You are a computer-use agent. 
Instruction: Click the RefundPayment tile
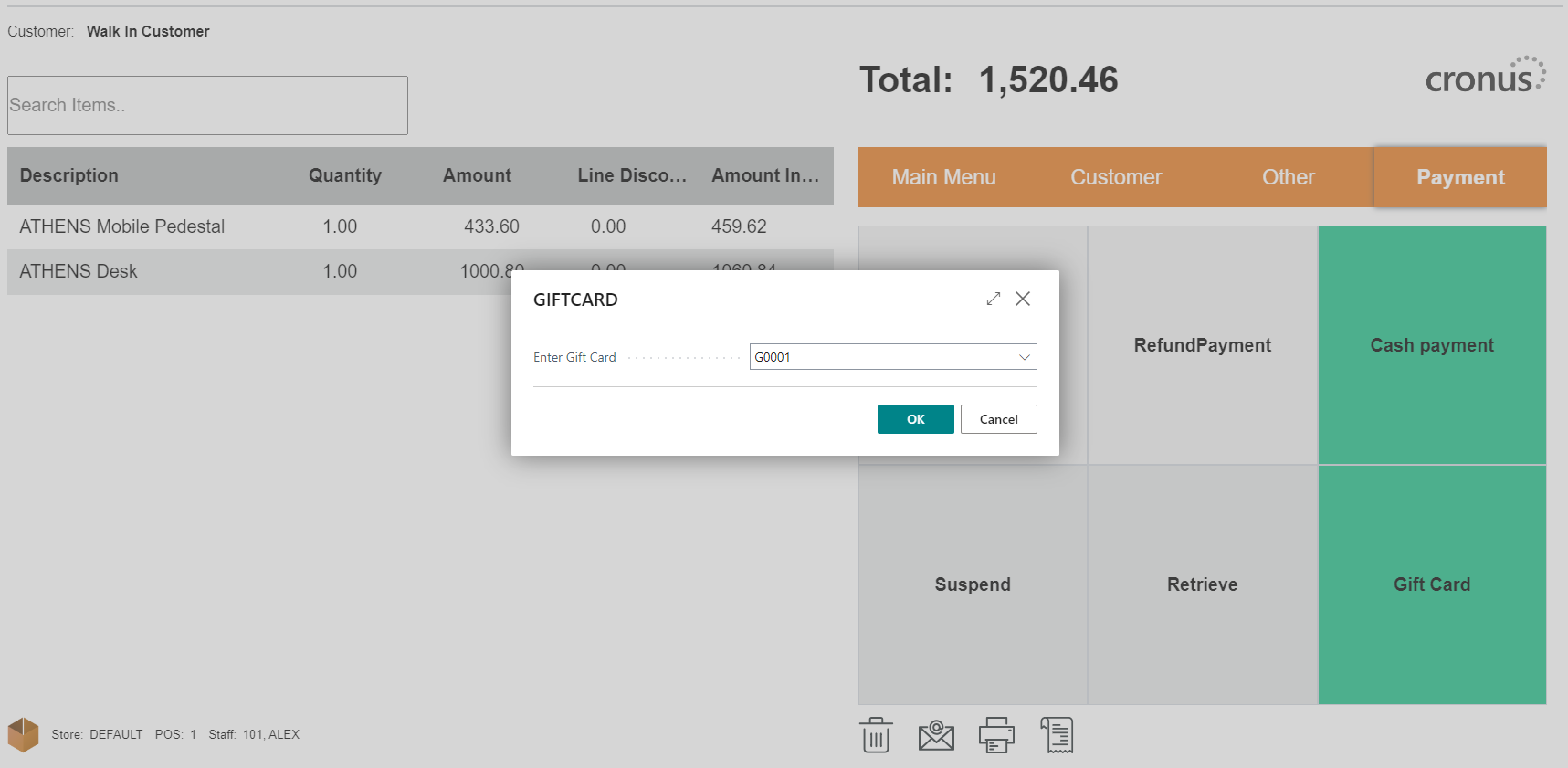click(1202, 345)
